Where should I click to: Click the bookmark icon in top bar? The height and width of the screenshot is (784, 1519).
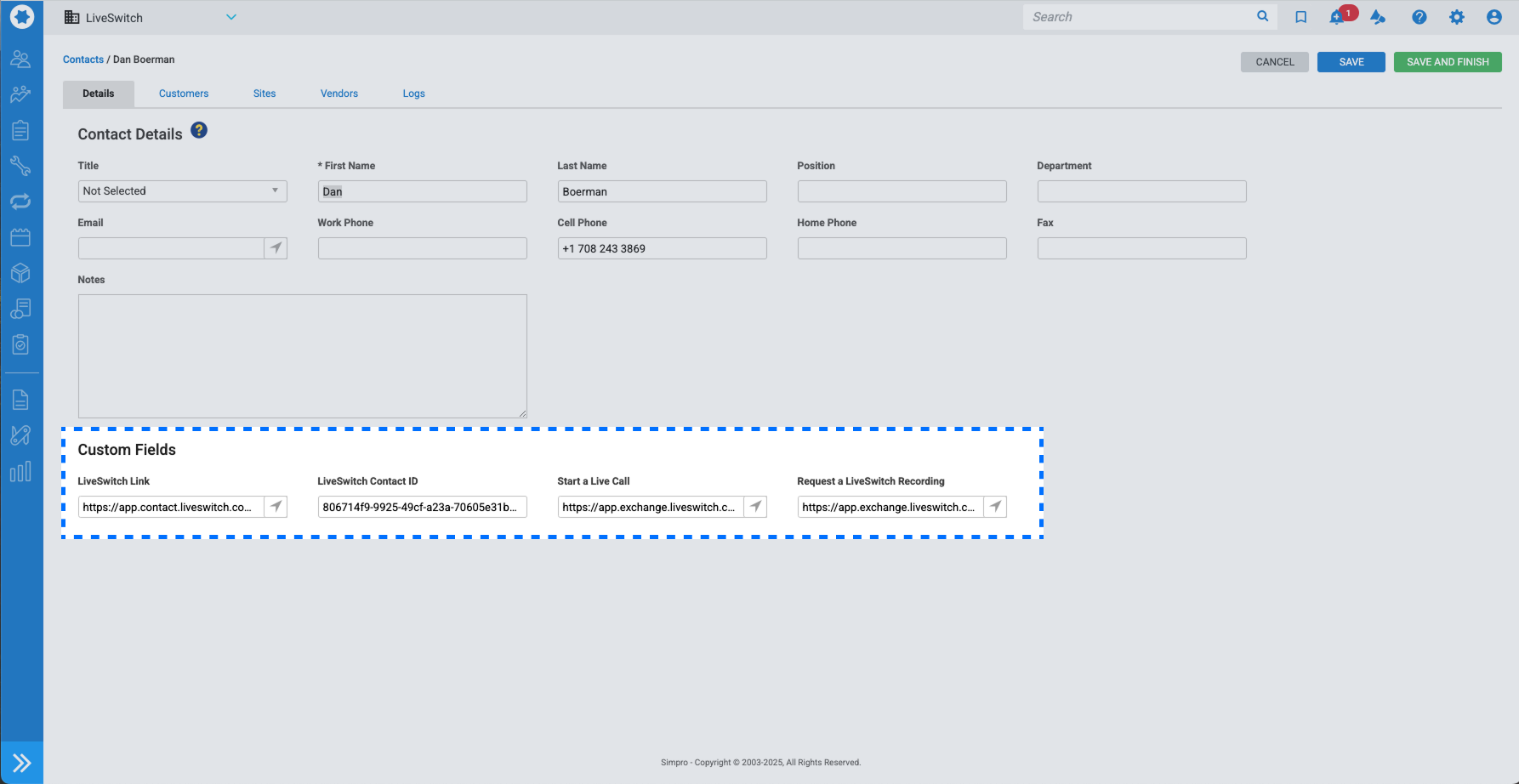tap(1300, 17)
